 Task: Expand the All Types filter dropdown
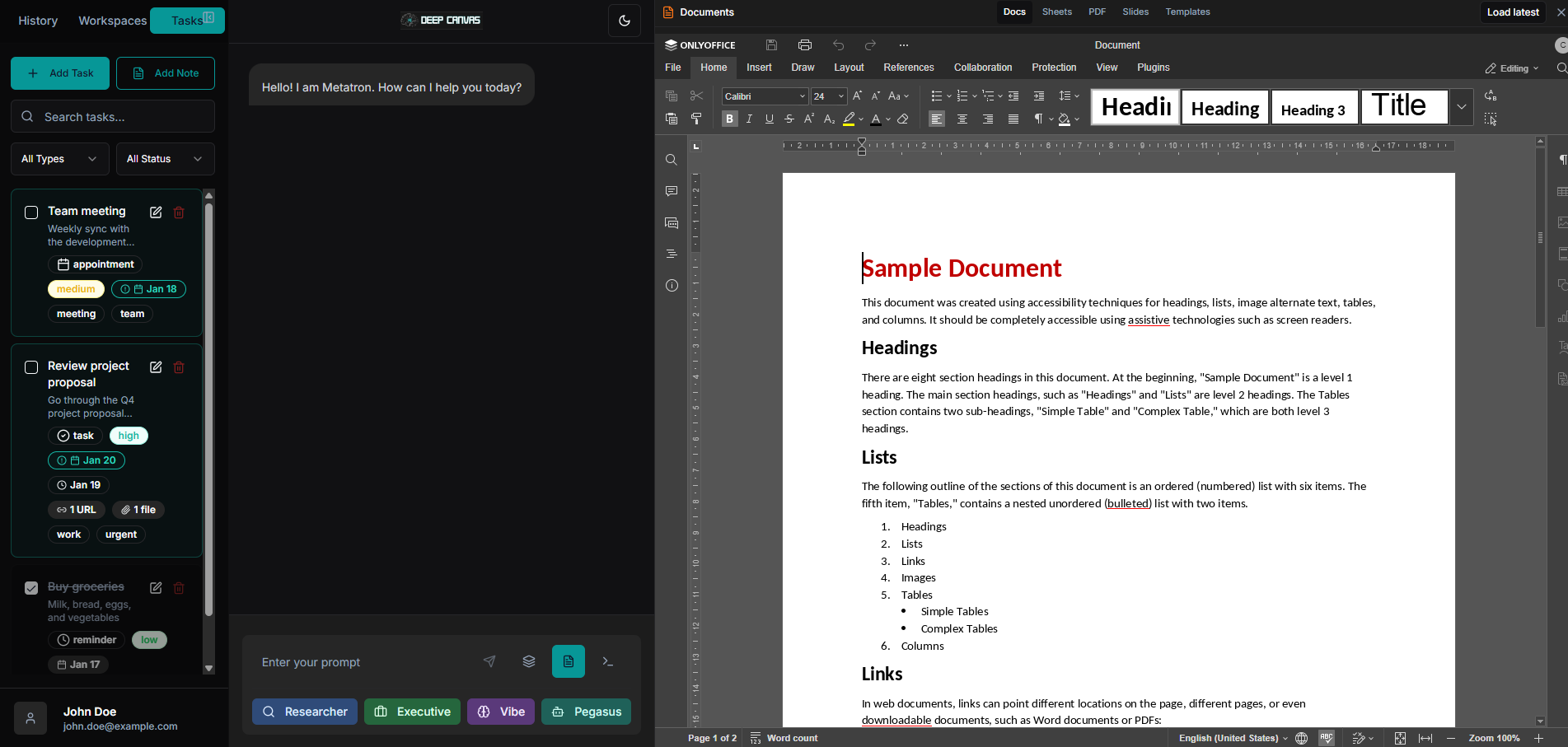59,158
